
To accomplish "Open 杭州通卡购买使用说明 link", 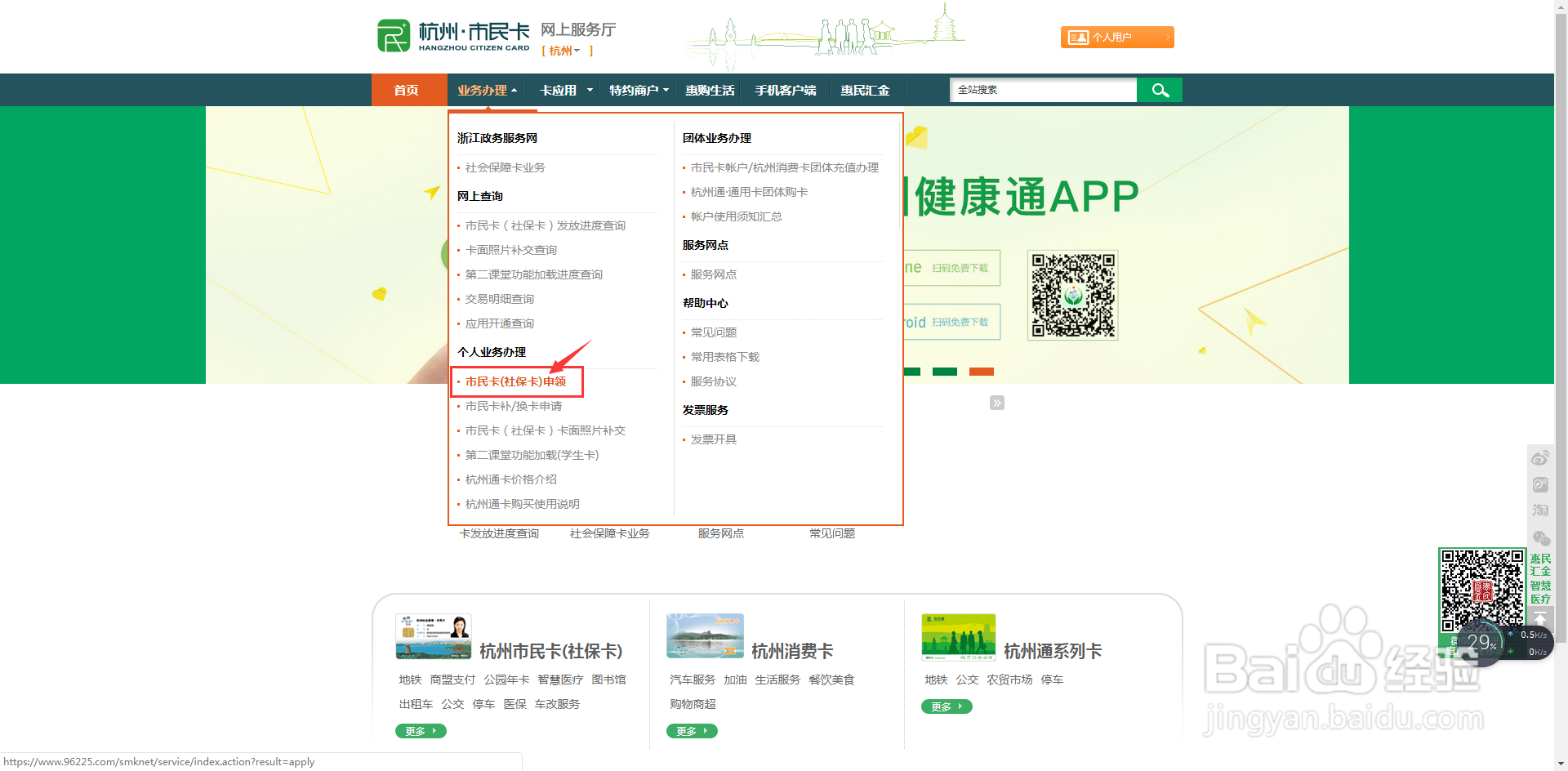I will (523, 504).
